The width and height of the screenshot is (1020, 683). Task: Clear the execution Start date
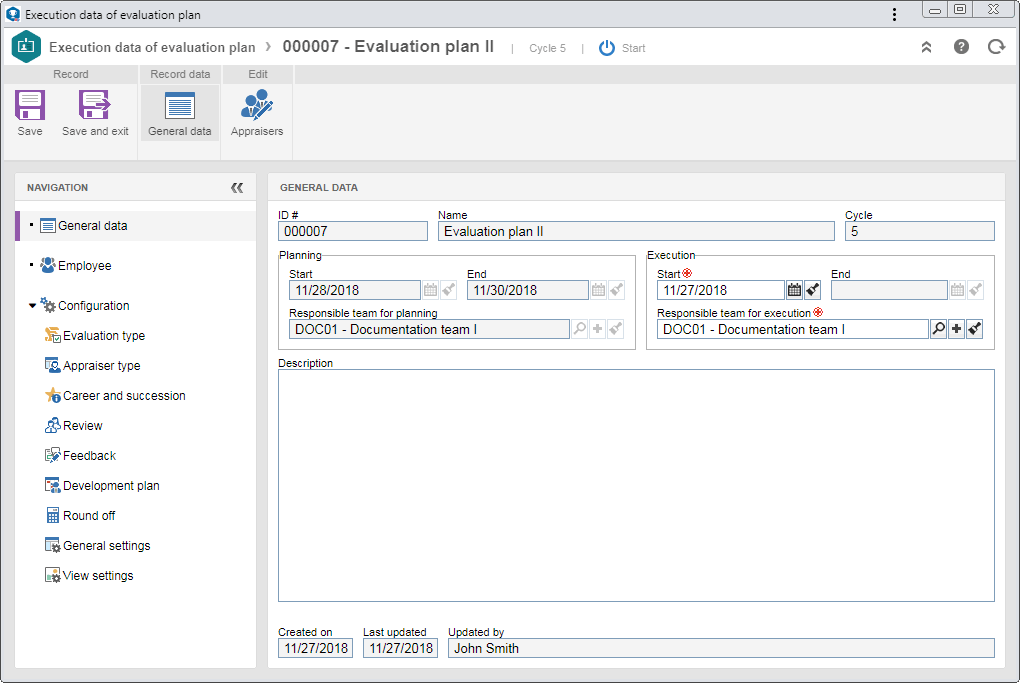812,290
